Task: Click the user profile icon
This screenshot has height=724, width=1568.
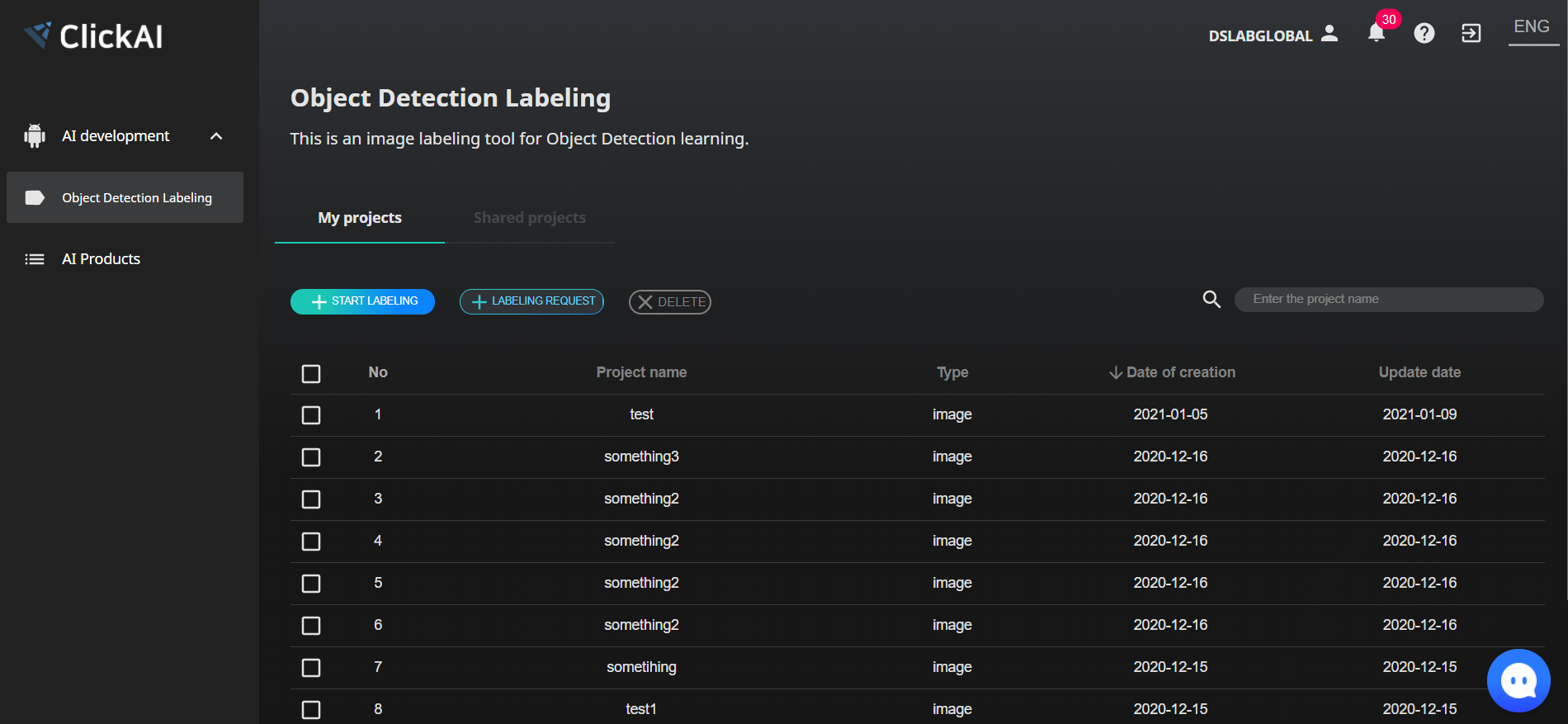Action: tap(1329, 33)
